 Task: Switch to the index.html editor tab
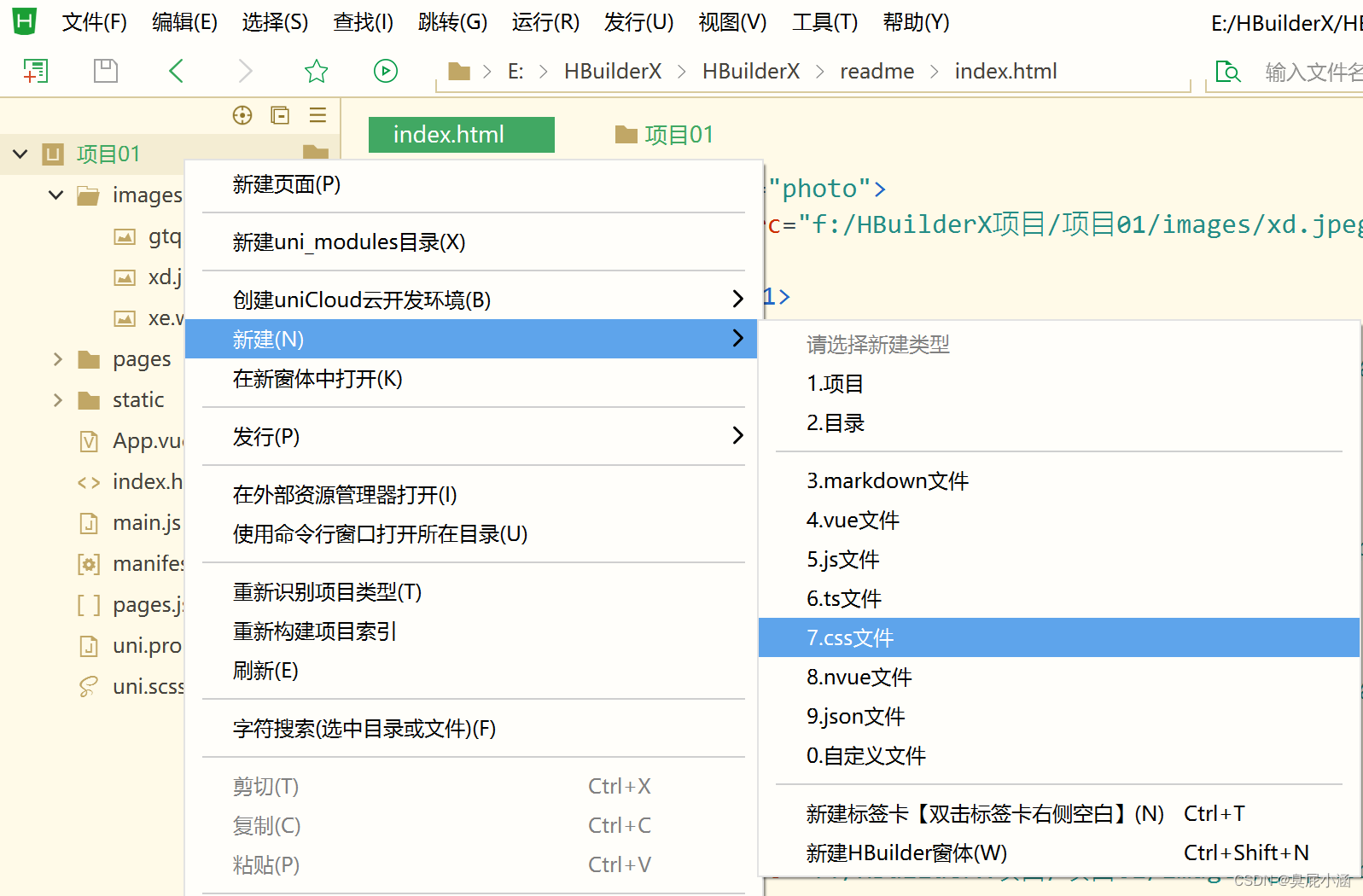pyautogui.click(x=462, y=135)
